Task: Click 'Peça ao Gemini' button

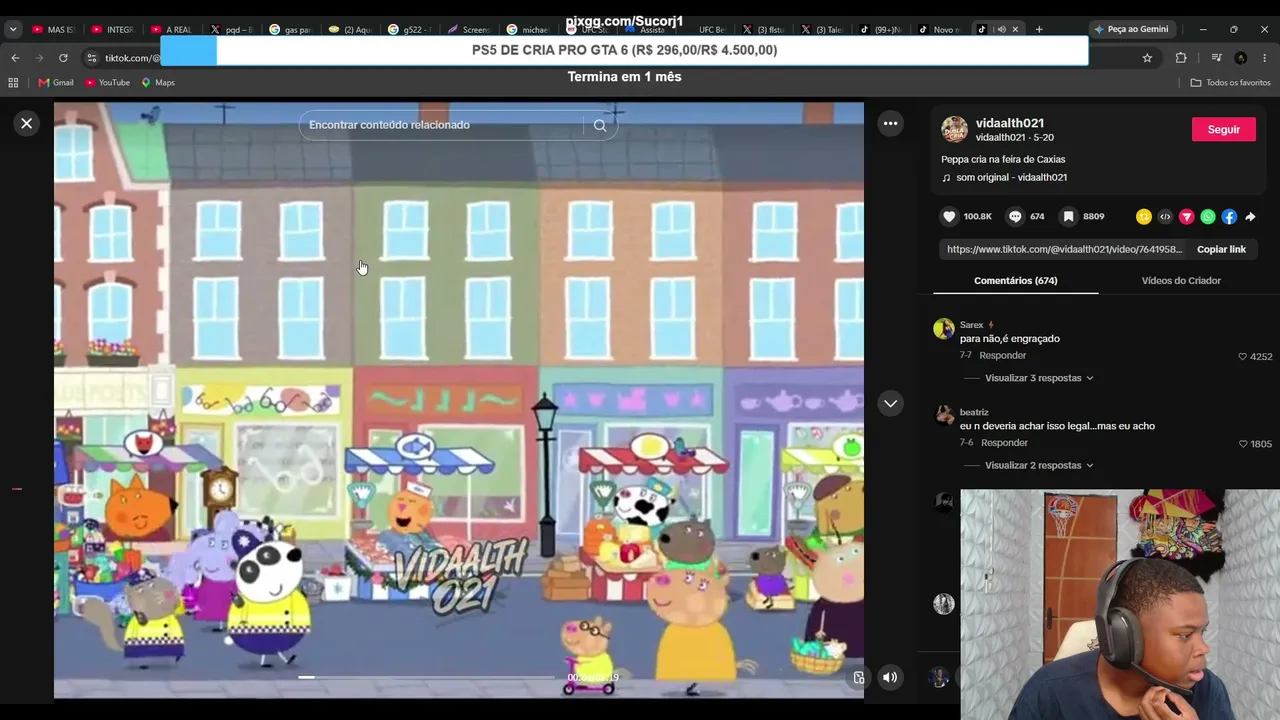Action: click(1131, 29)
